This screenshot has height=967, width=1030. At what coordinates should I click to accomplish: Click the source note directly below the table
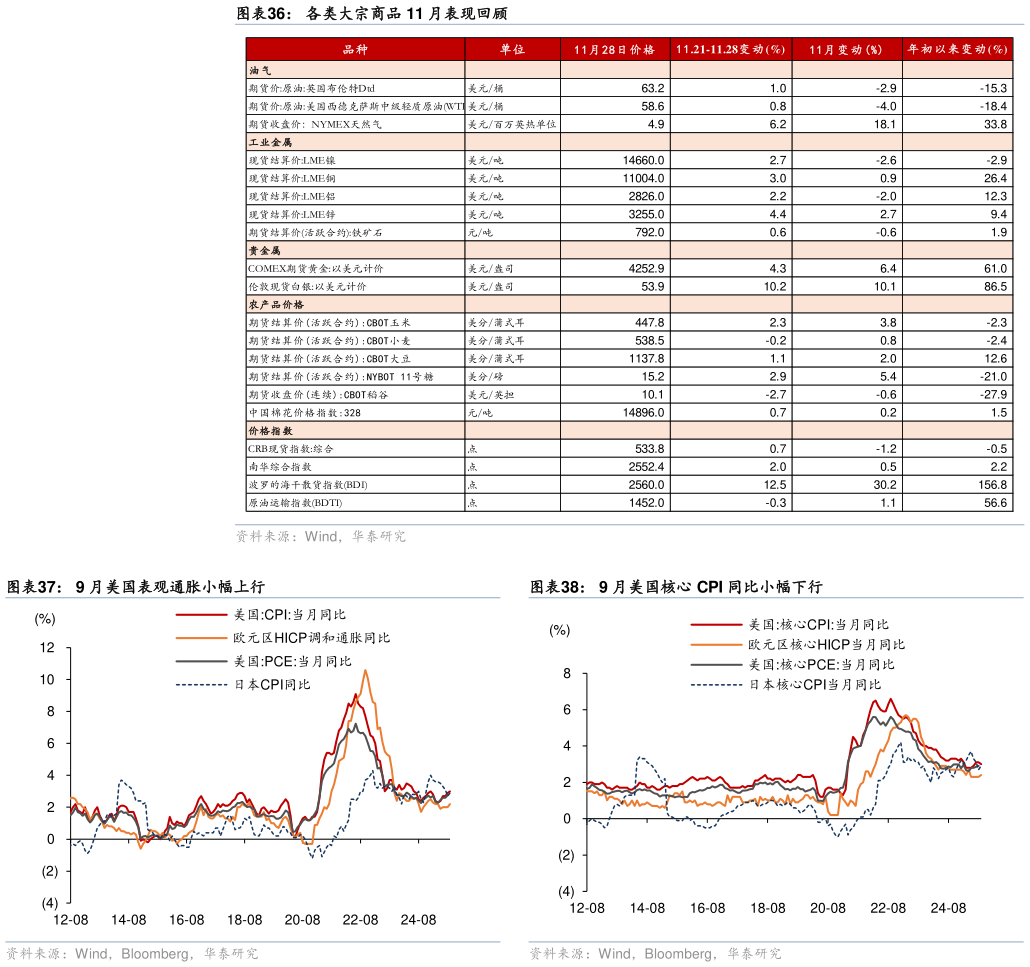pos(320,536)
